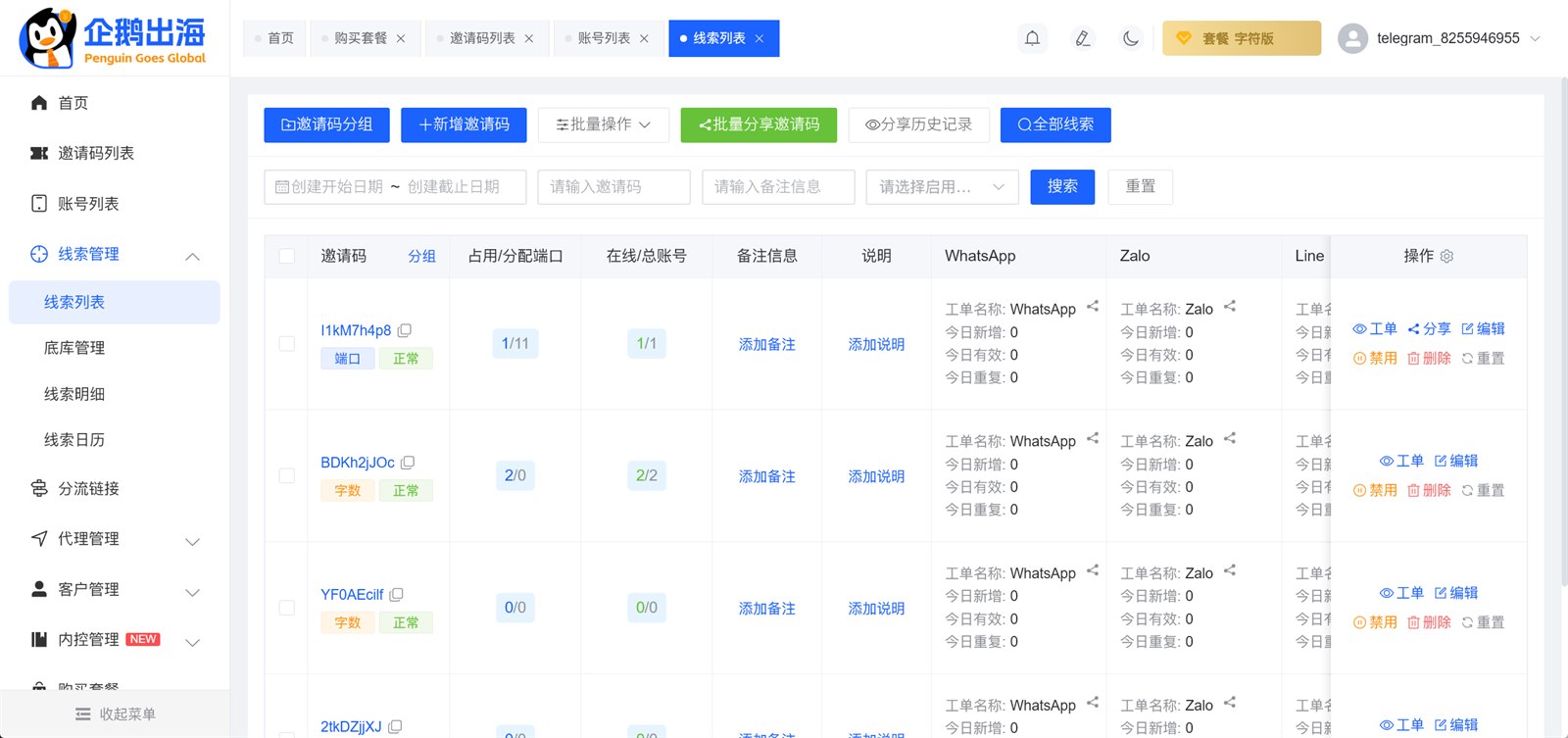The height and width of the screenshot is (738, 1568).
Task: View 工单 for YF0AEcilf row
Action: coord(1401,593)
